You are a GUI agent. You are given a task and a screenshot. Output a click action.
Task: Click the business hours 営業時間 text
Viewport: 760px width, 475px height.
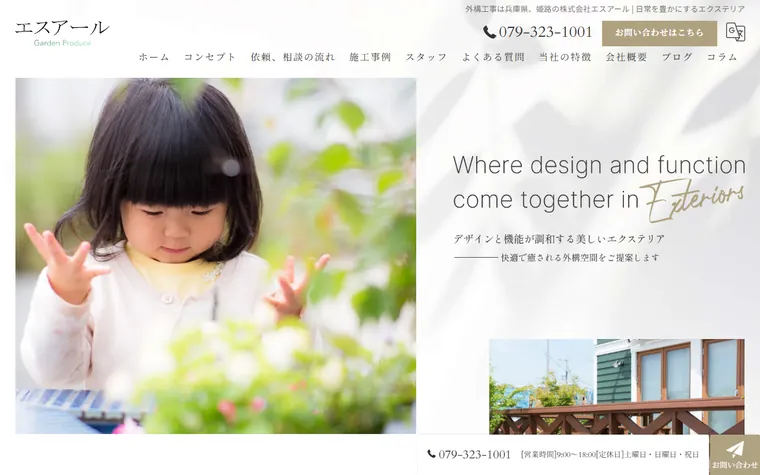[x=610, y=455]
